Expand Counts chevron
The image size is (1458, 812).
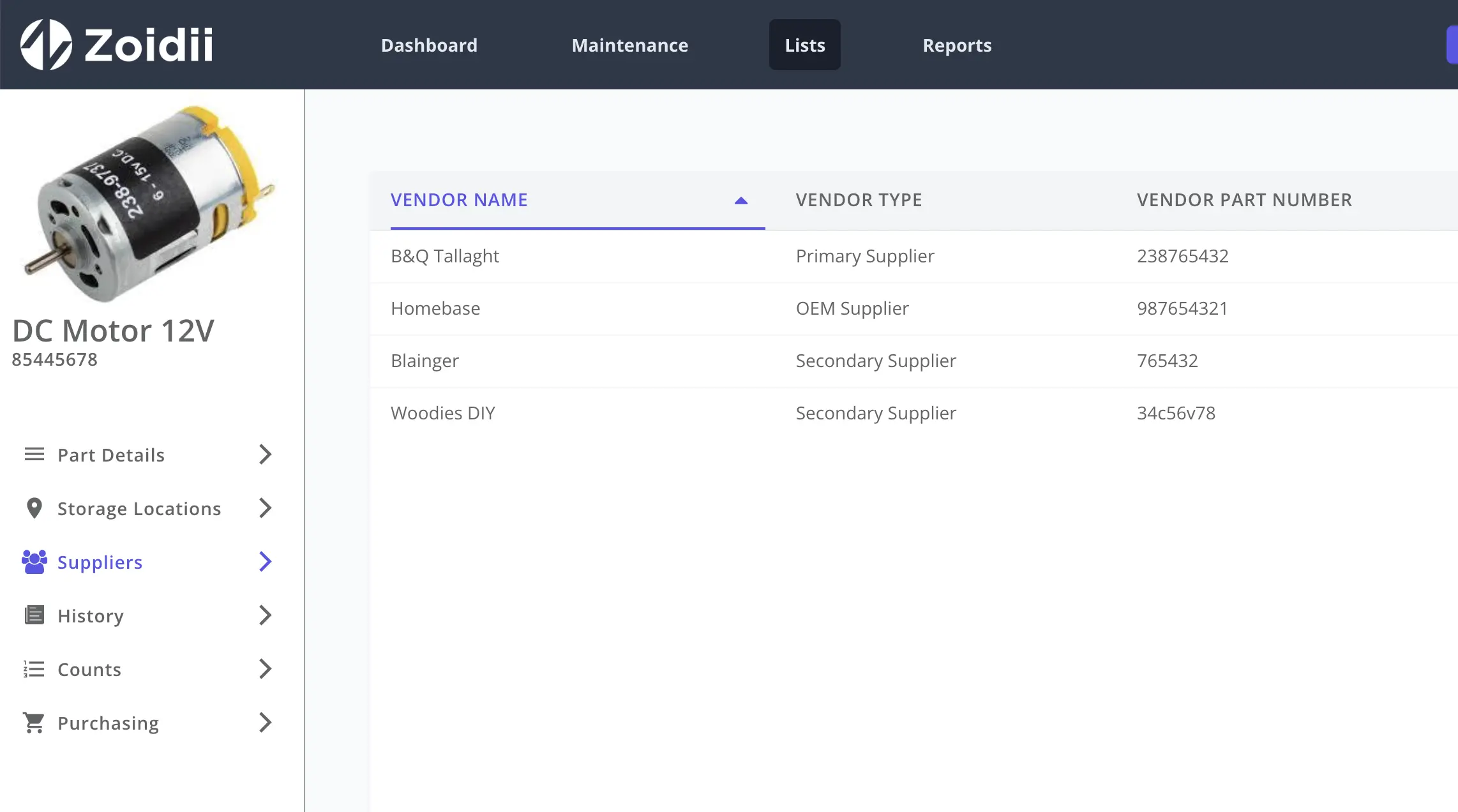266,669
